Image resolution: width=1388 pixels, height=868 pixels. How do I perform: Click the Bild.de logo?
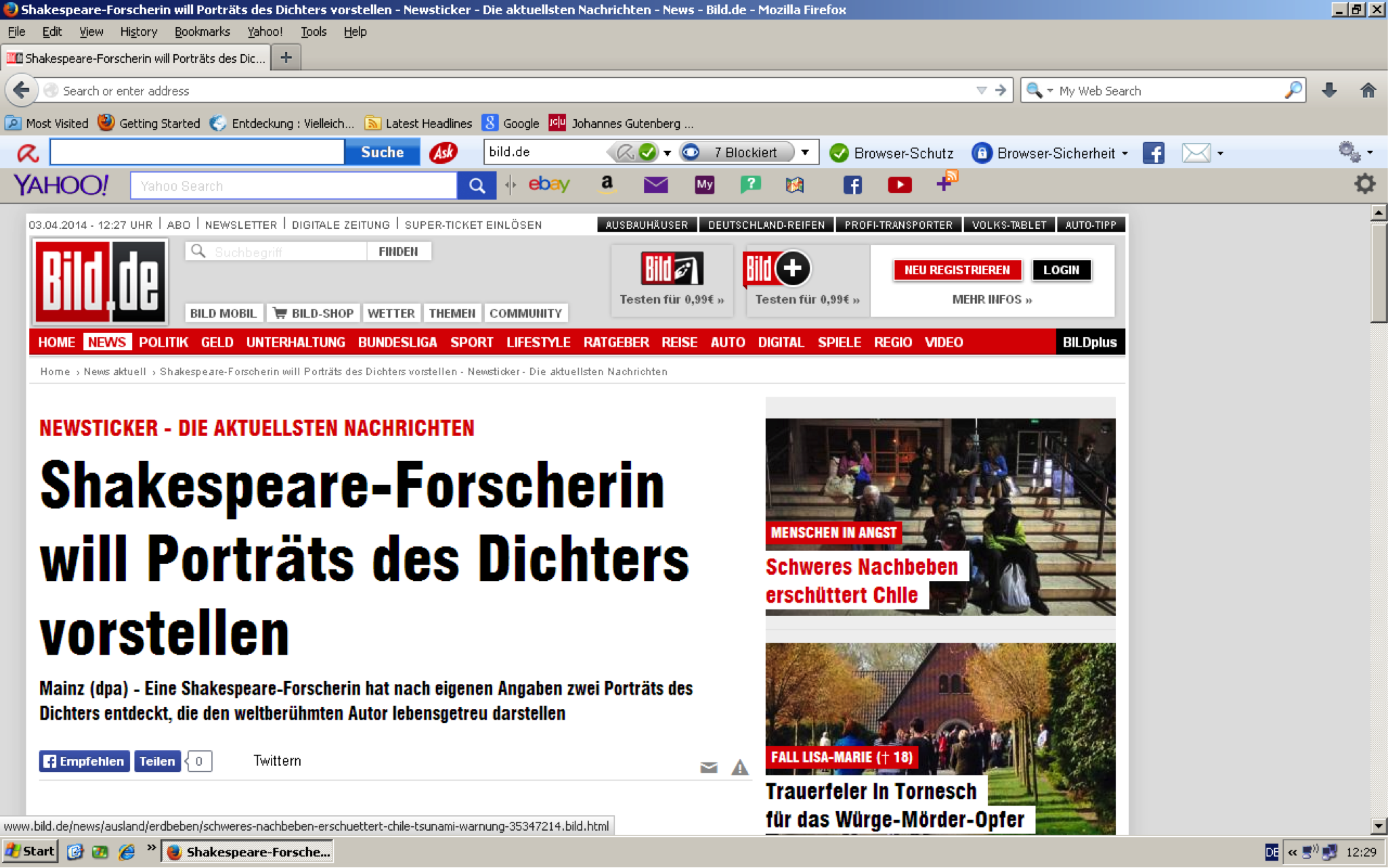point(101,282)
